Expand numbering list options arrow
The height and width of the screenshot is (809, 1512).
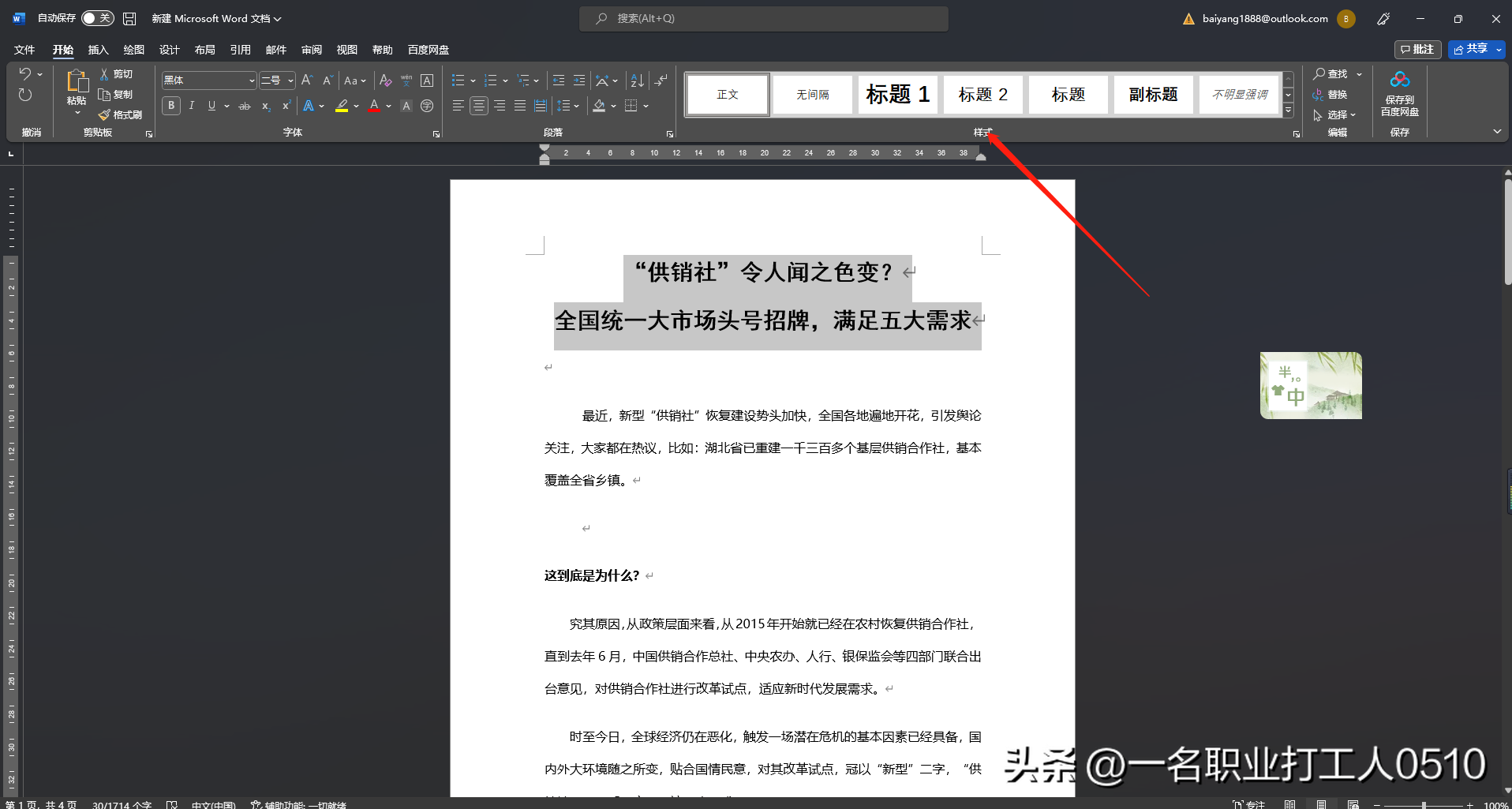pyautogui.click(x=505, y=81)
